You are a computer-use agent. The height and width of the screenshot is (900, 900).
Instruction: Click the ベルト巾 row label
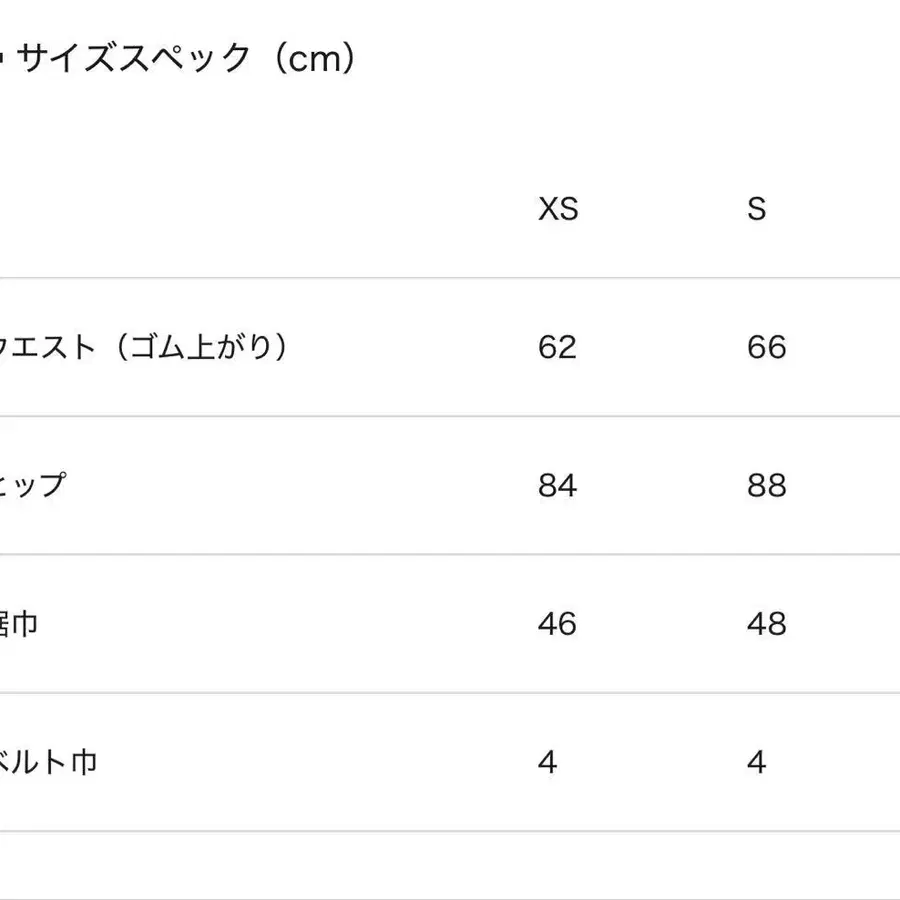pyautogui.click(x=48, y=763)
